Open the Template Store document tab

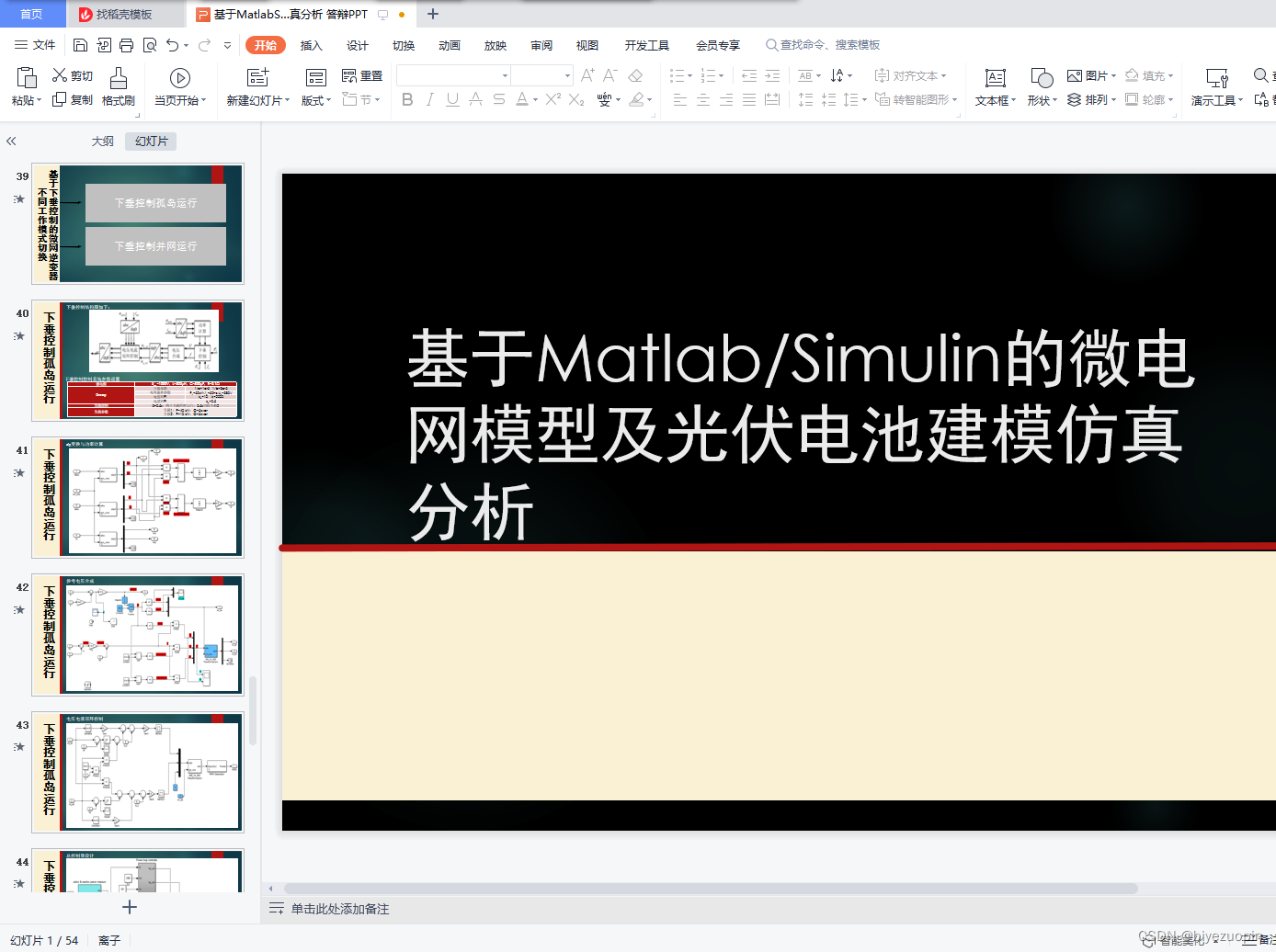point(125,14)
